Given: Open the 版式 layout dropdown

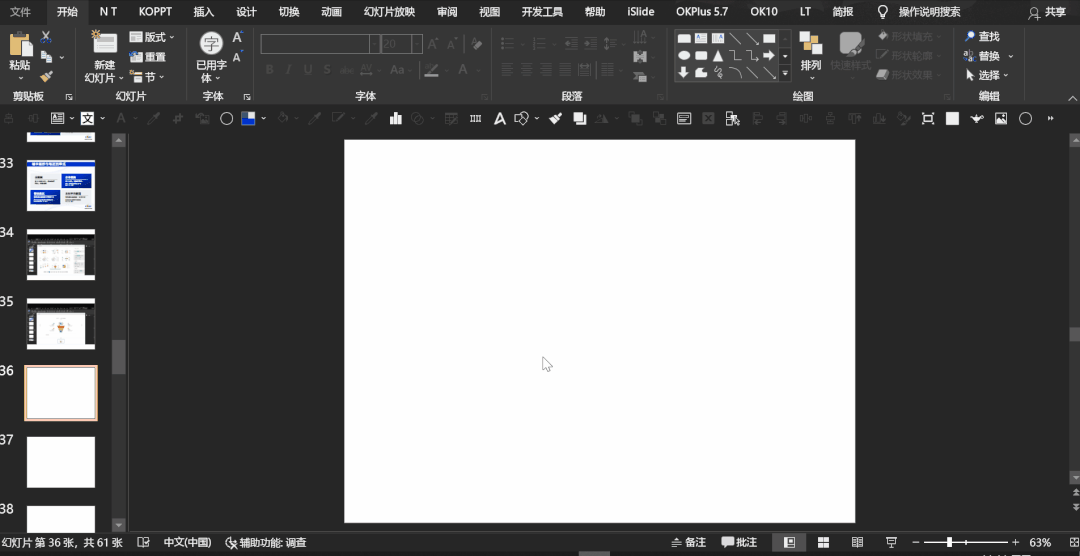Looking at the screenshot, I should click(x=152, y=37).
